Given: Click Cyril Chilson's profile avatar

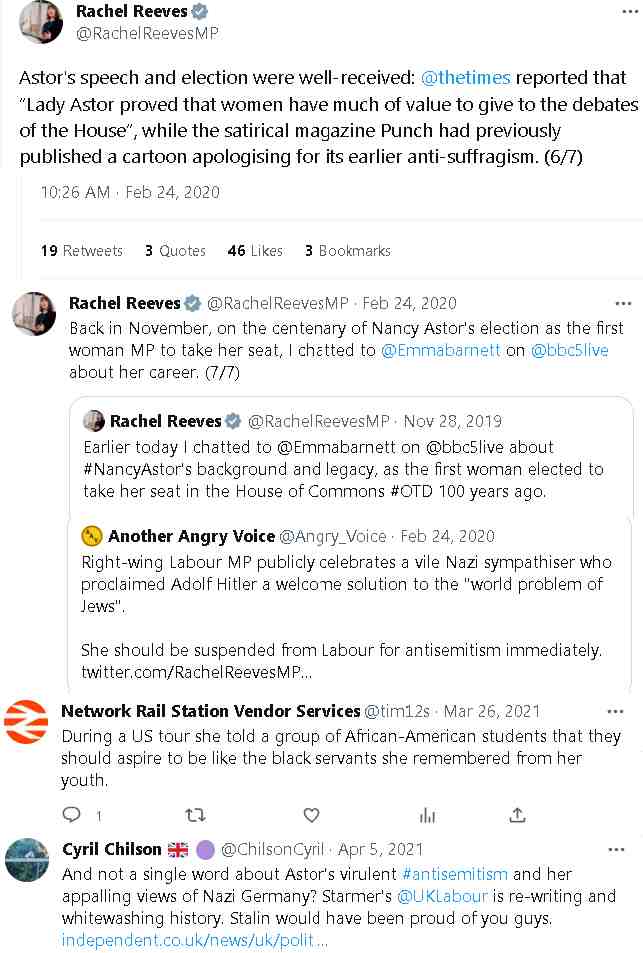Looking at the screenshot, I should coord(26,859).
